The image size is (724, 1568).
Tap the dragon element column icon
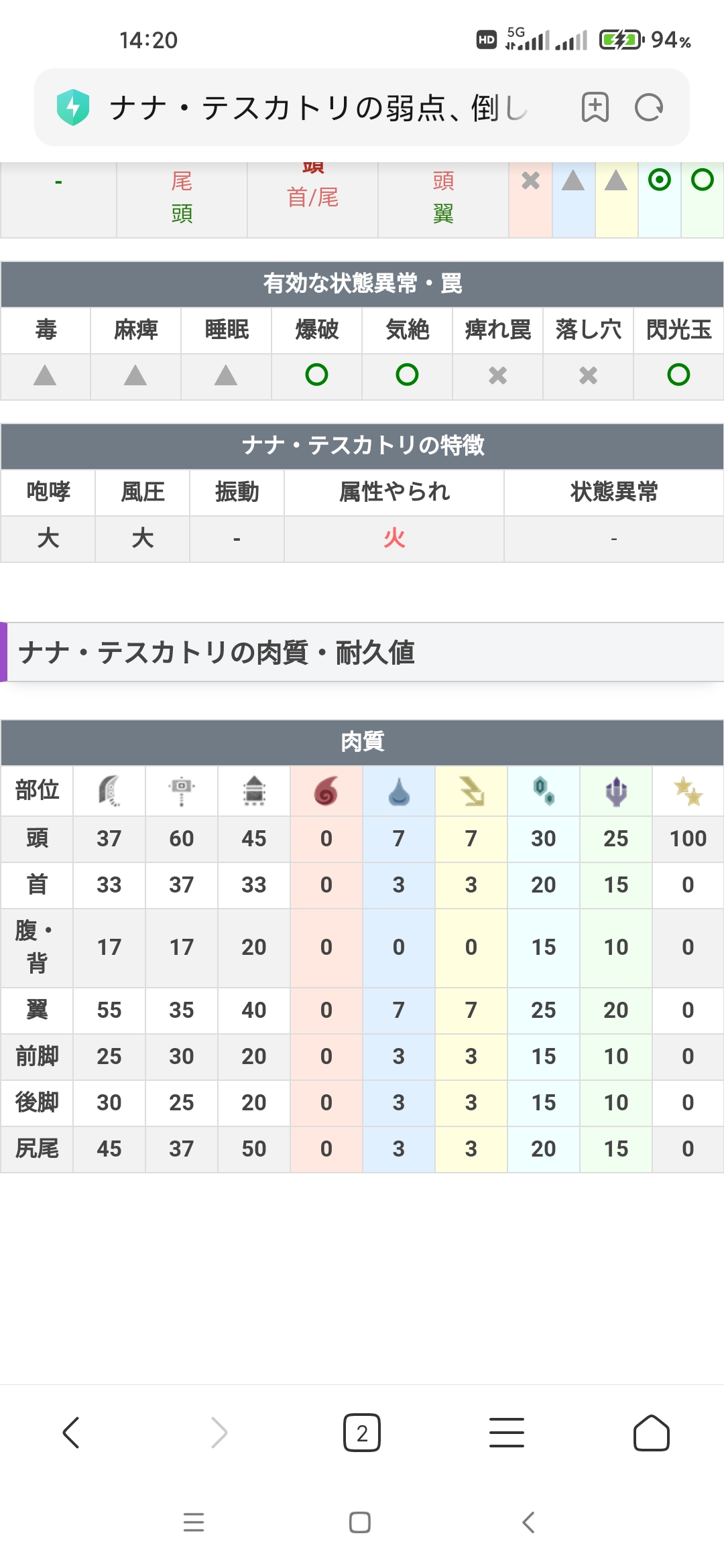coord(616,791)
